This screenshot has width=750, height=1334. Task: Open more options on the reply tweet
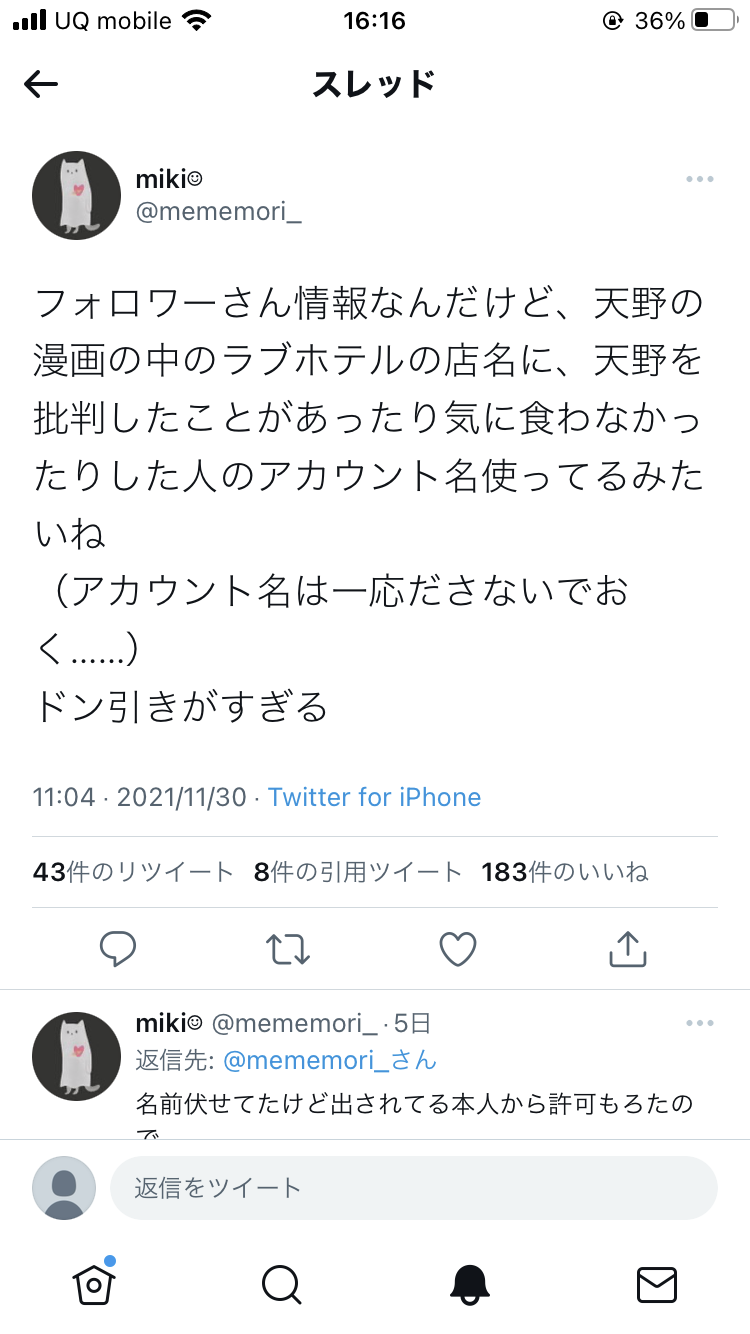coord(699,1023)
